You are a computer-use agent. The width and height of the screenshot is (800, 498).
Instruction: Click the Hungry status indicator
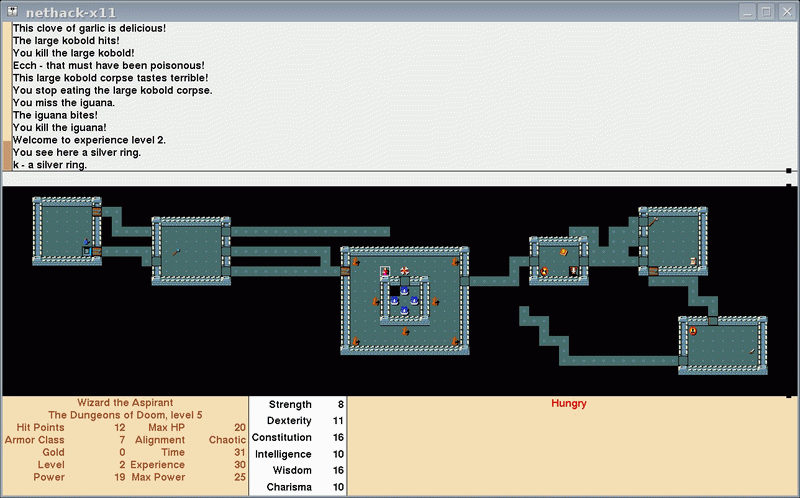568,404
